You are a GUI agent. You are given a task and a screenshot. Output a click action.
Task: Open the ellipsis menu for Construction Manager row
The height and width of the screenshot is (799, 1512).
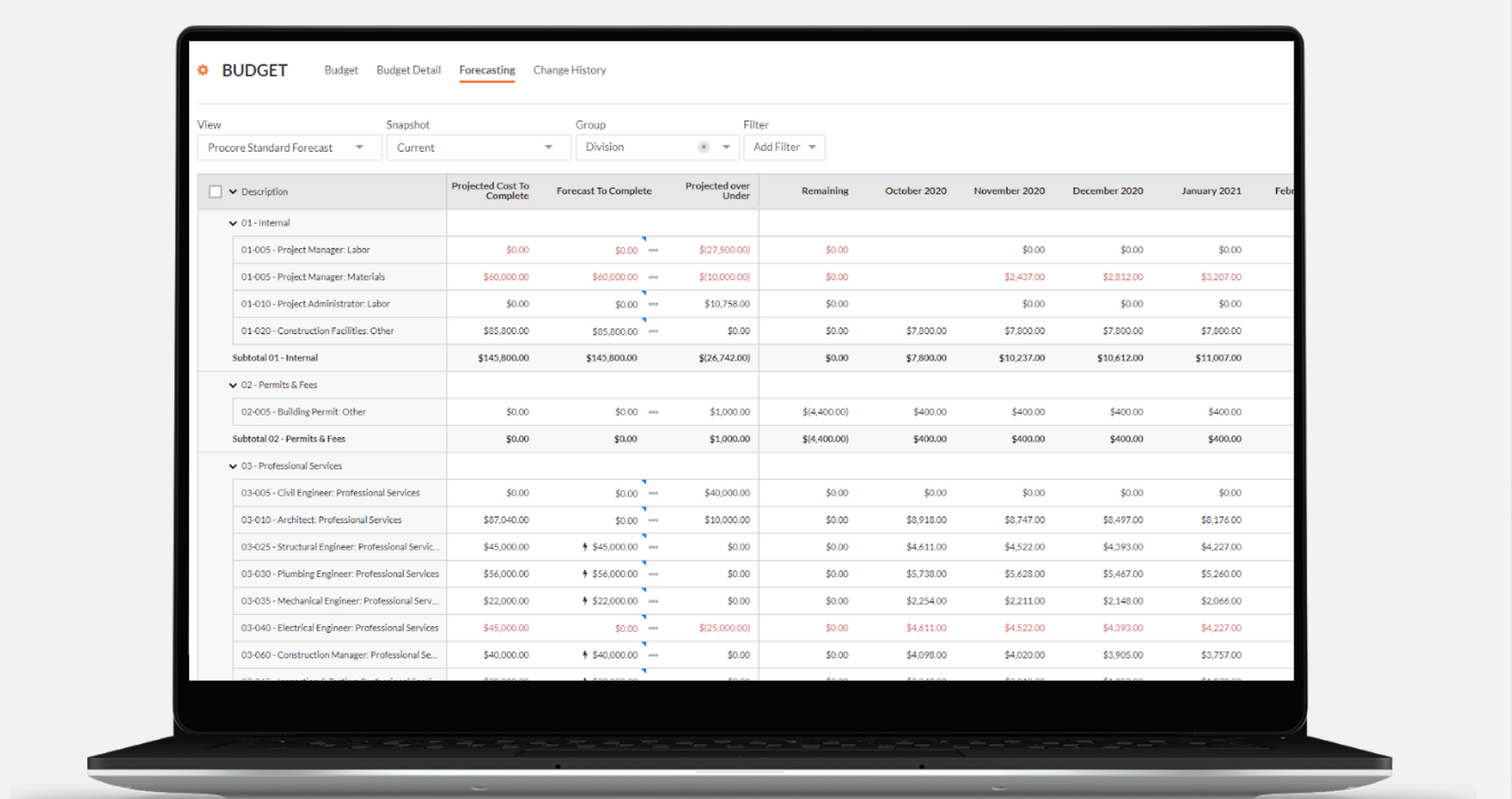(653, 655)
